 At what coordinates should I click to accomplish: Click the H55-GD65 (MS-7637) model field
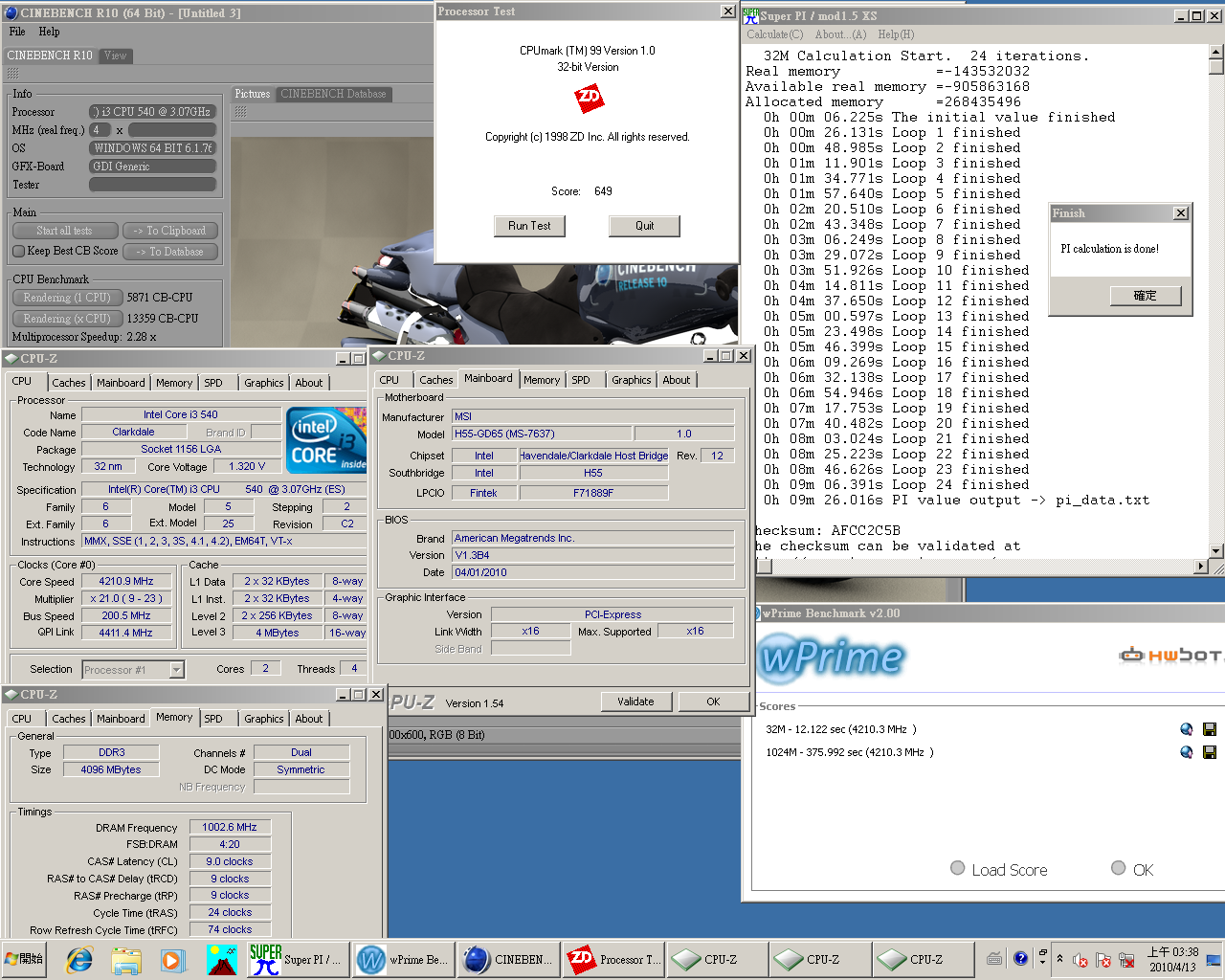coord(542,434)
